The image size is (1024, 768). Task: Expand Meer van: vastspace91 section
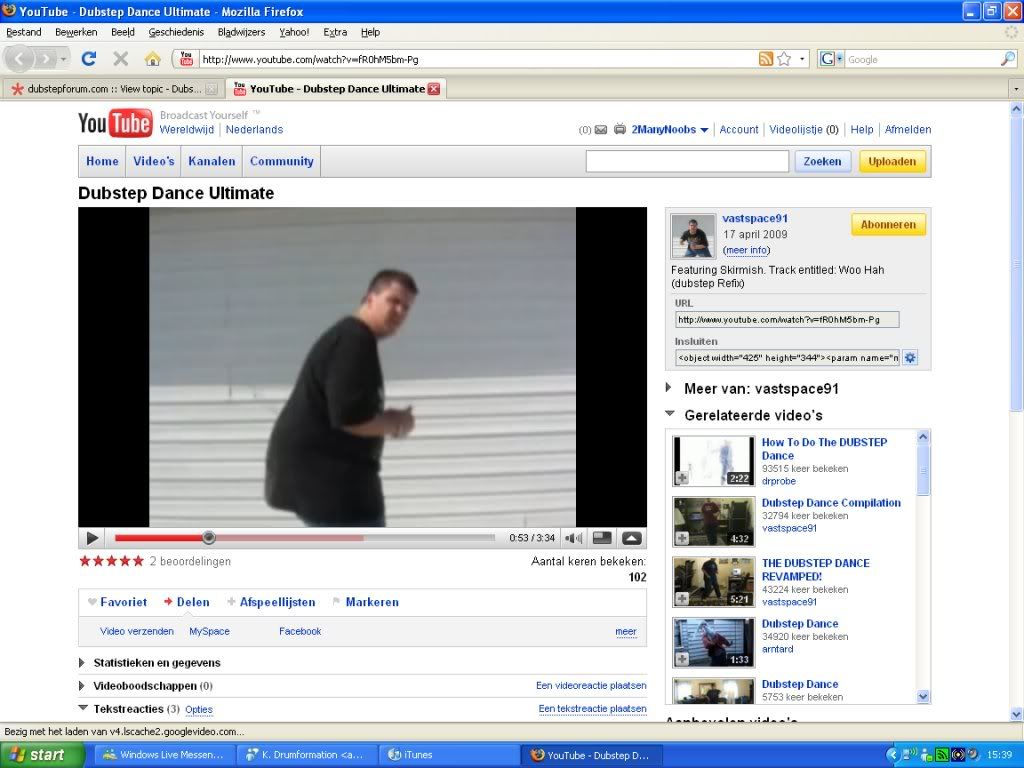point(670,388)
